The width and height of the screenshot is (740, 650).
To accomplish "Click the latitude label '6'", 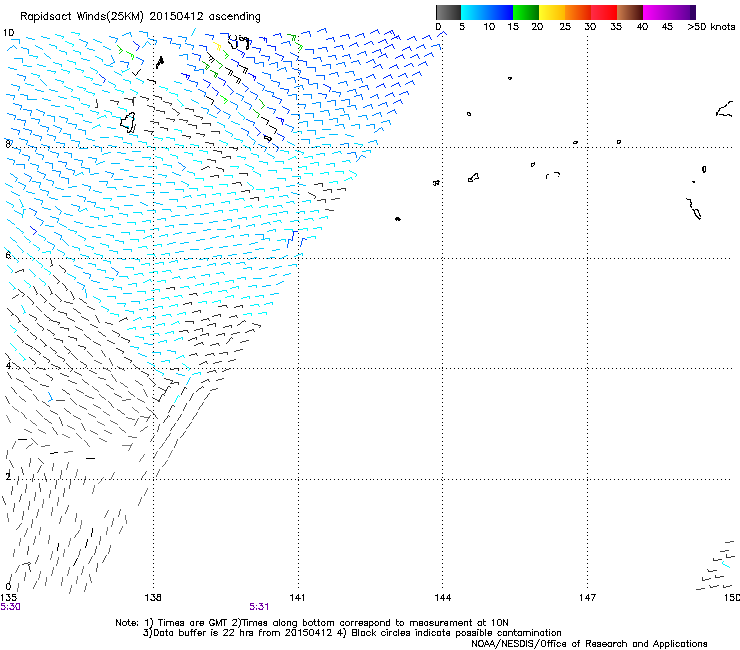I will (8, 255).
